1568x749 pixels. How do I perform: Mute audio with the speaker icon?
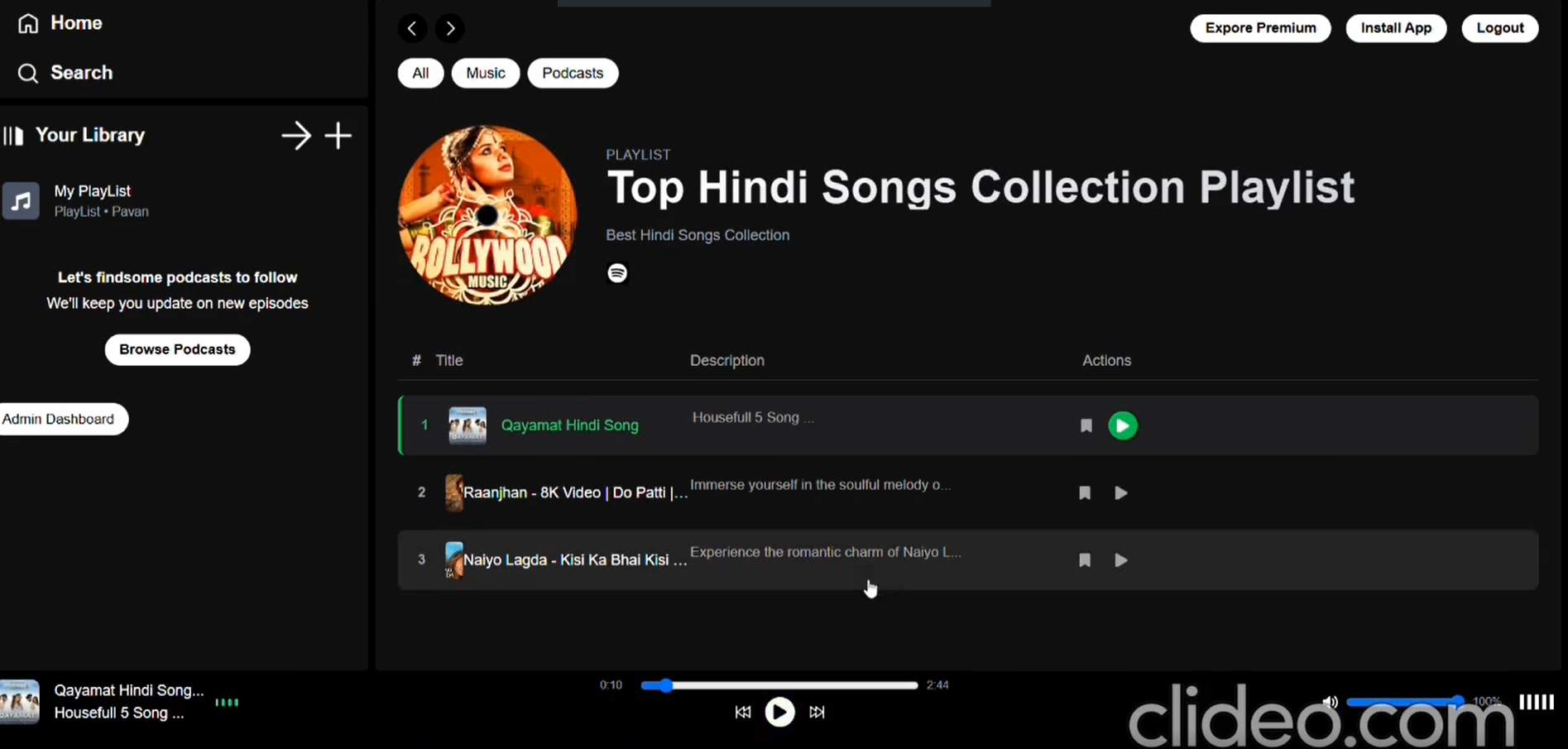tap(1330, 702)
